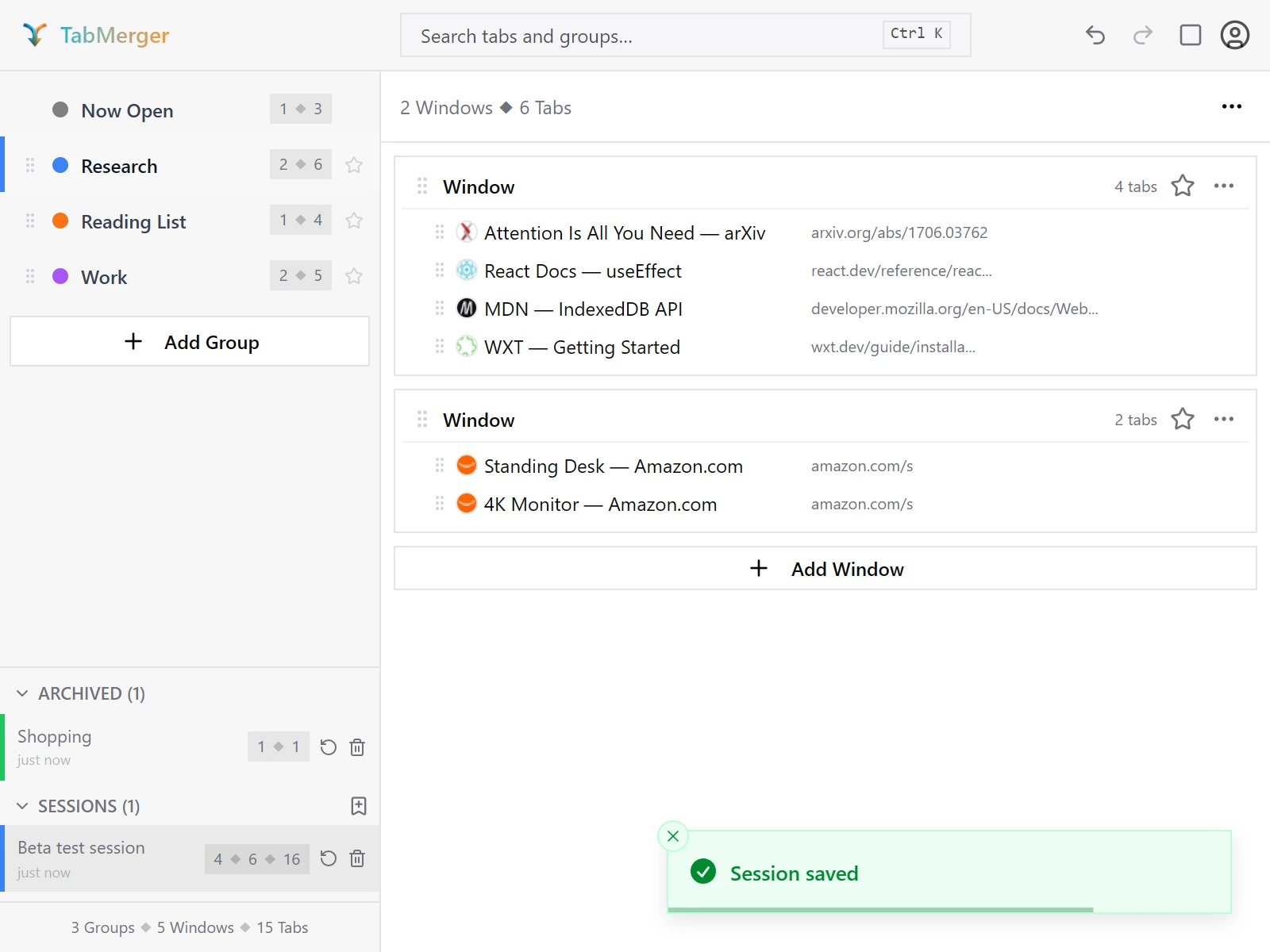Image resolution: width=1270 pixels, height=952 pixels.
Task: Click the save session bookmark icon
Action: click(x=359, y=806)
